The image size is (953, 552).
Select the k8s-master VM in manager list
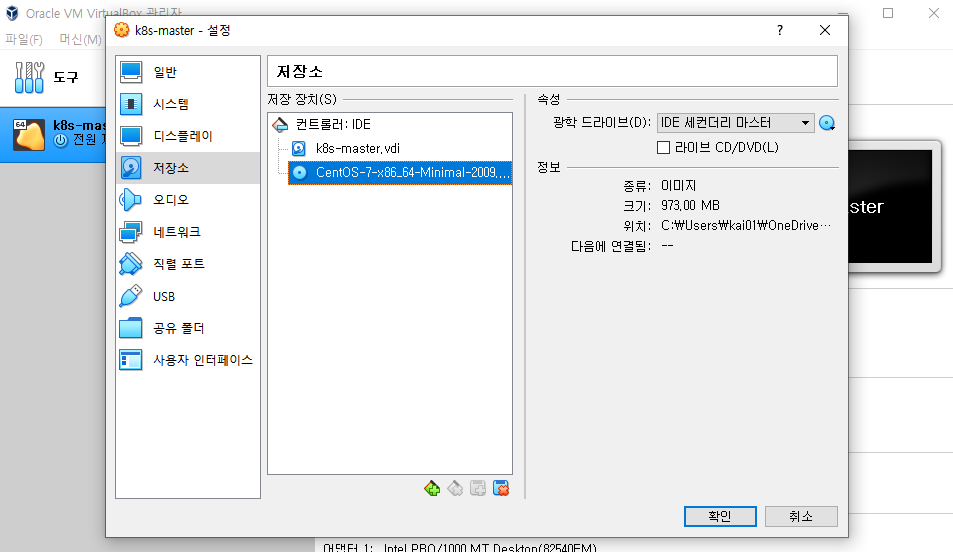coord(53,134)
